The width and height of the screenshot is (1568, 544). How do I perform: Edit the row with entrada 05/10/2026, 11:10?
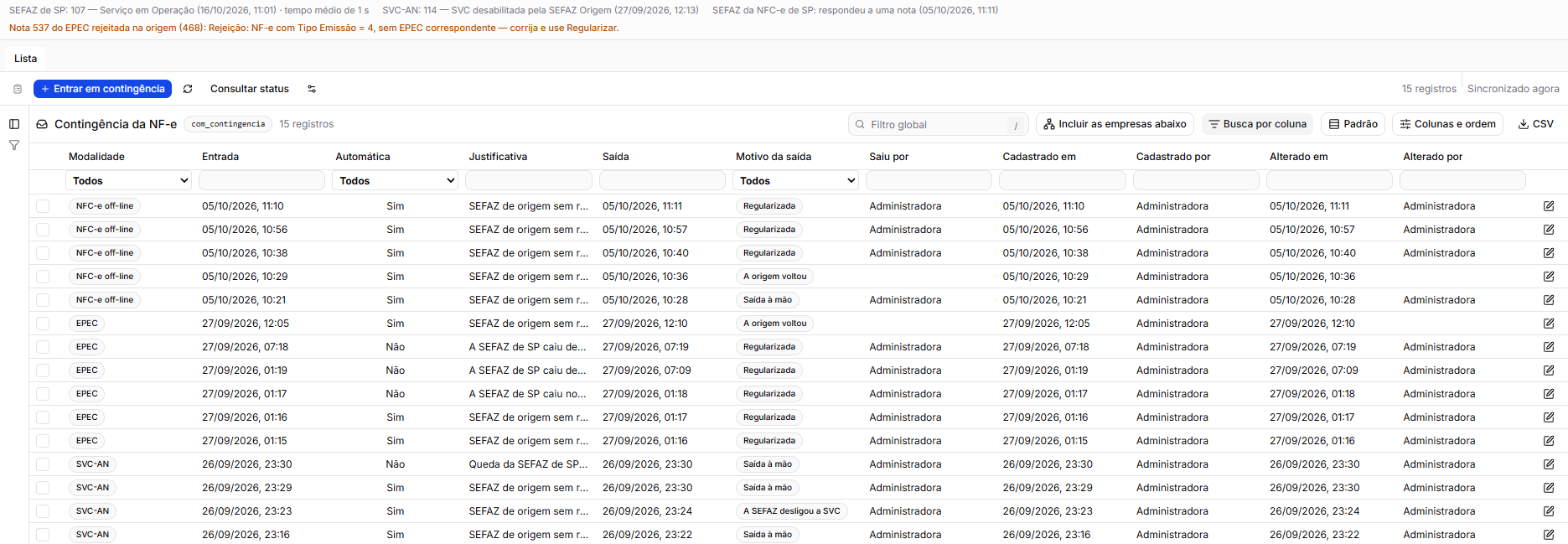click(x=1549, y=206)
